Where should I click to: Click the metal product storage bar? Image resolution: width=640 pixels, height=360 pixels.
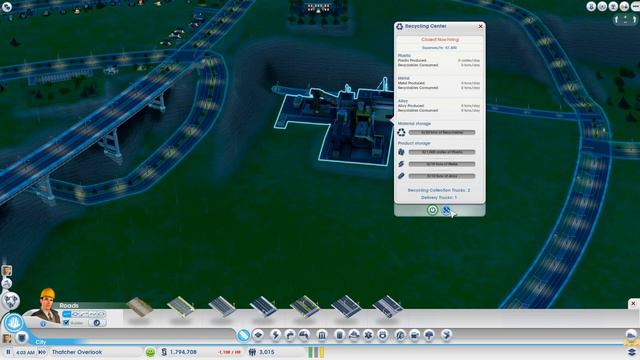click(442, 164)
